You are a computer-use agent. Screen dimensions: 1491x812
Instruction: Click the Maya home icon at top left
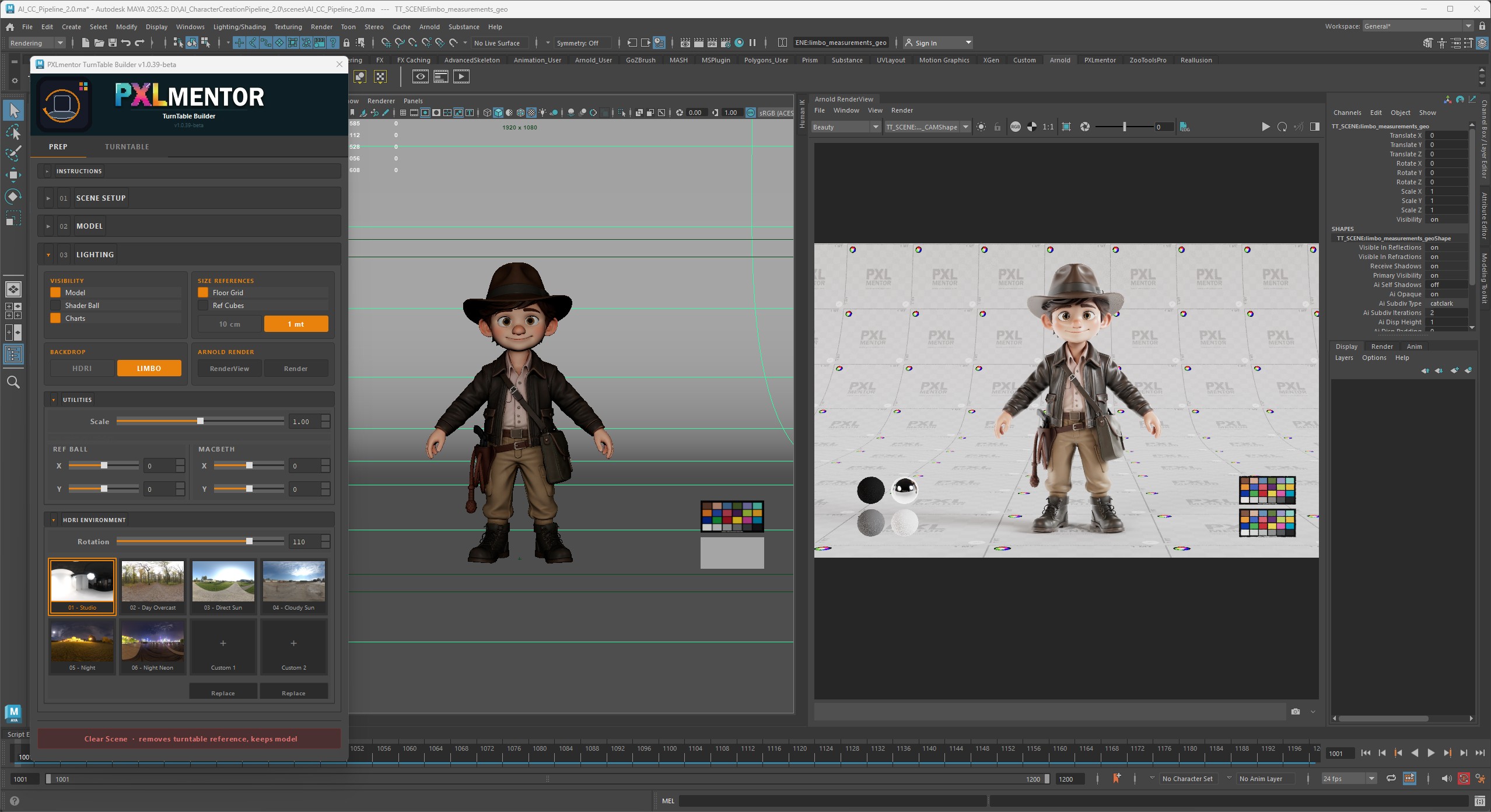pyautogui.click(x=10, y=27)
